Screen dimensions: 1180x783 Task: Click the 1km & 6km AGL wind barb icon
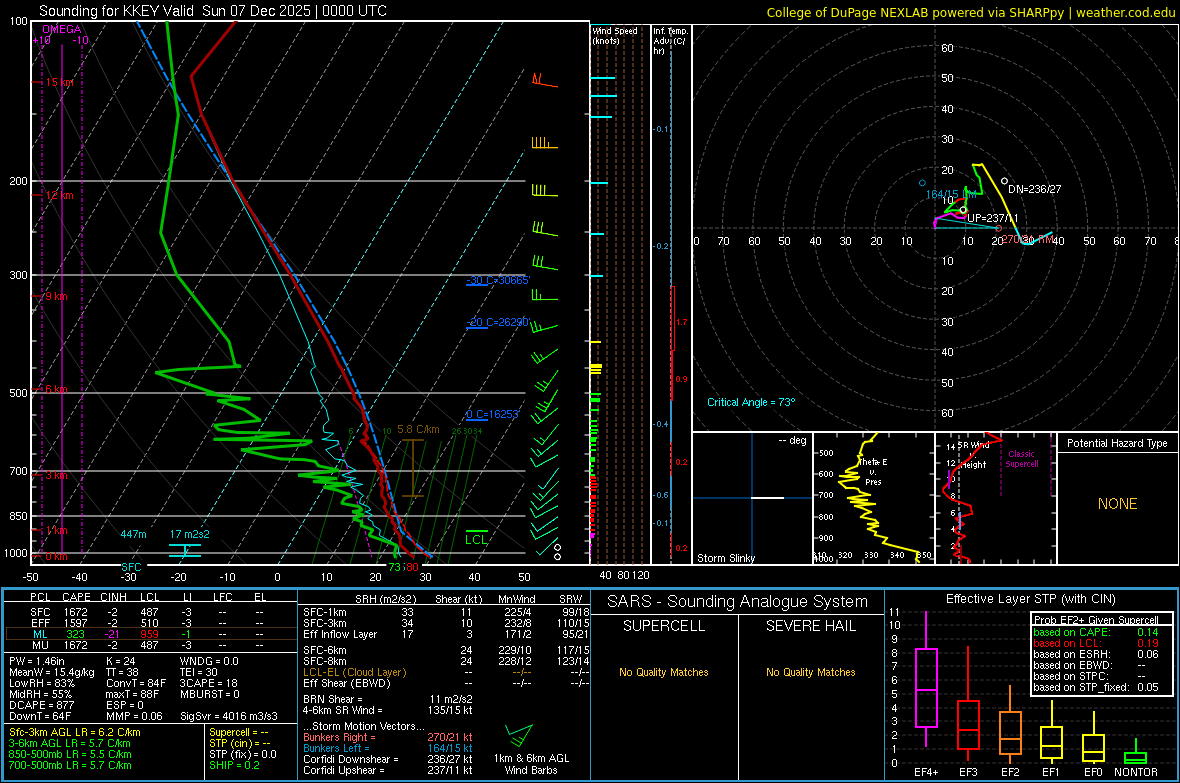click(519, 736)
